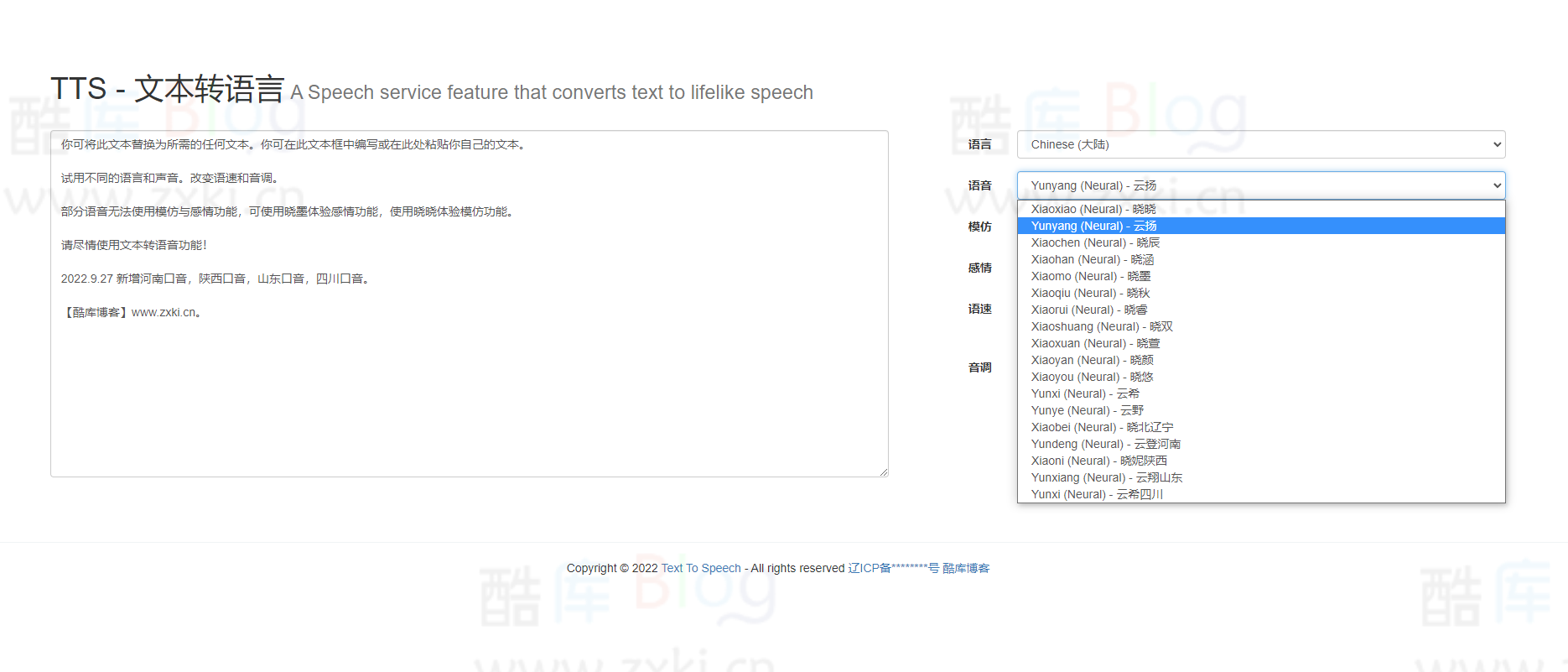This screenshot has height=672, width=1568.
Task: Choose Xiaoqiu (Neural) - 晓秋 option
Action: click(x=1090, y=293)
